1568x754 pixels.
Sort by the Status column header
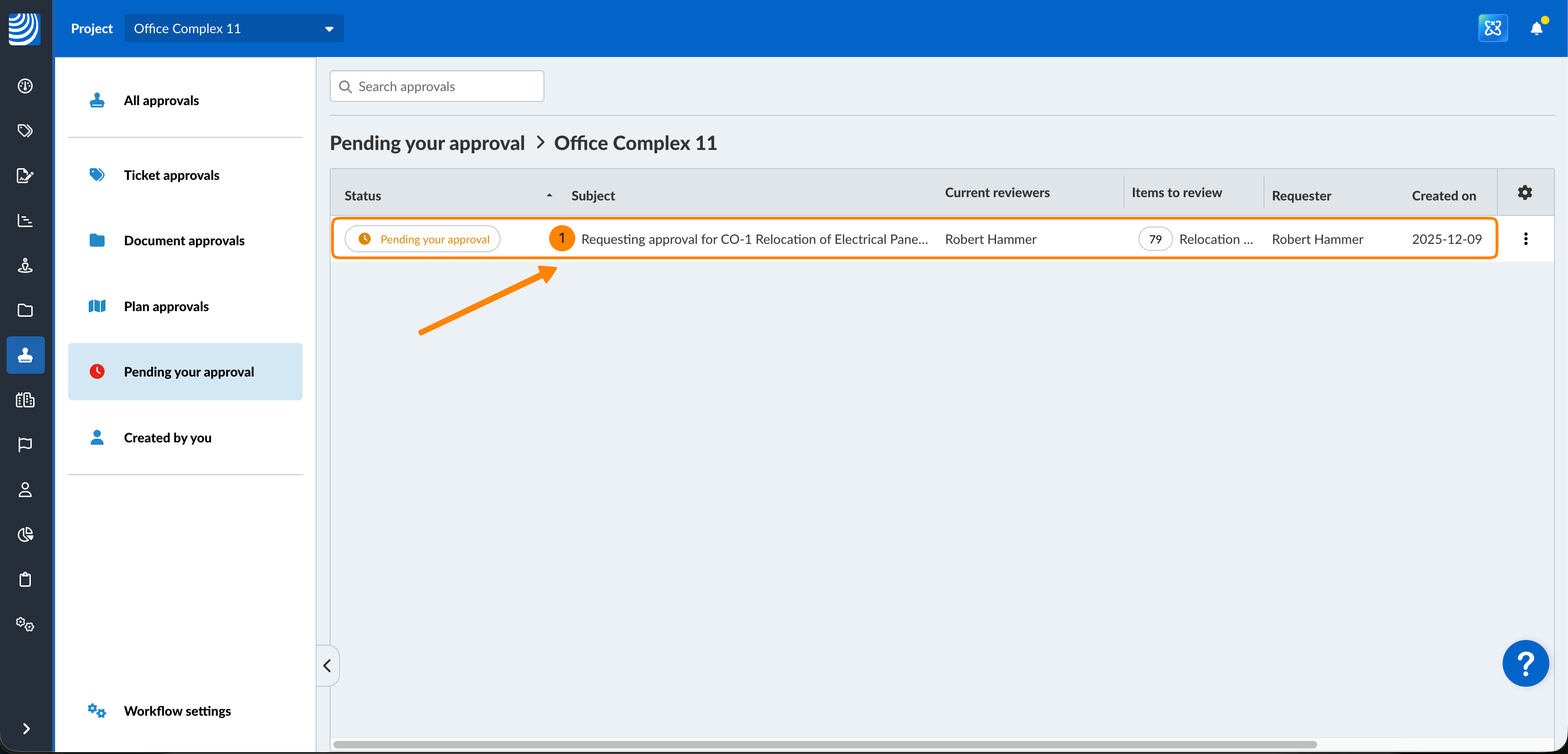(x=363, y=195)
